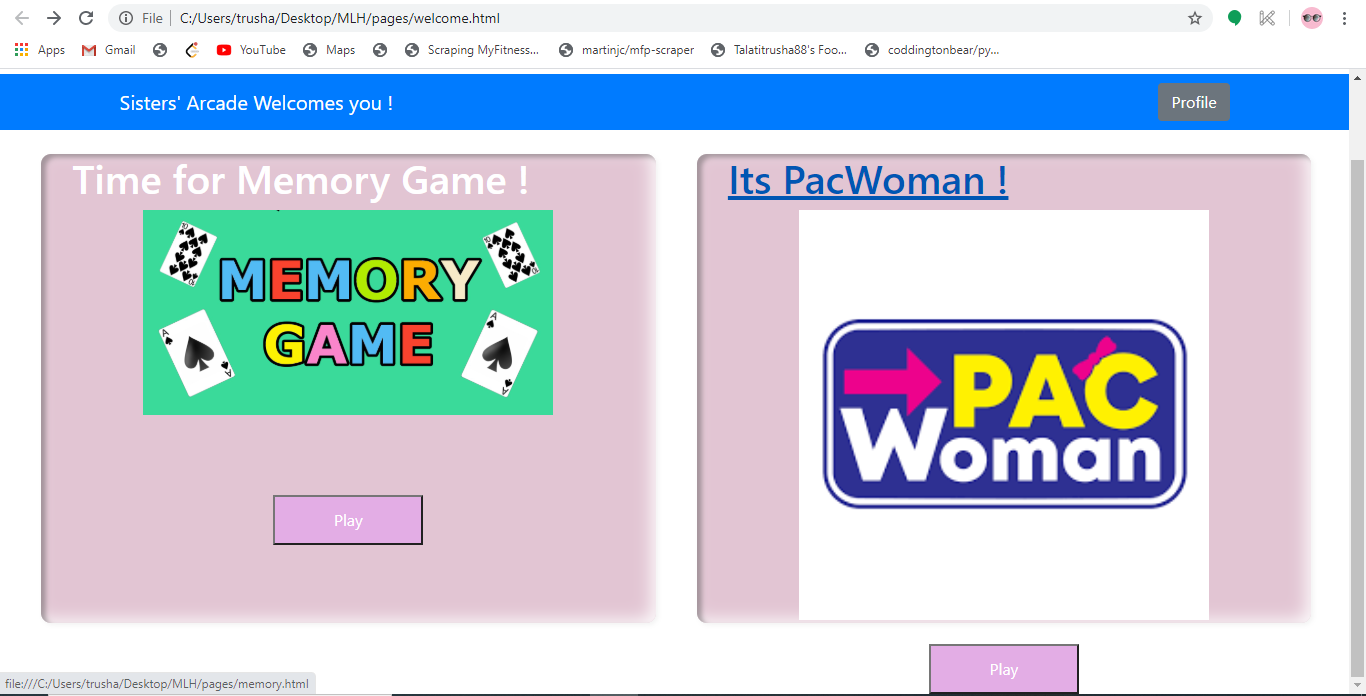This screenshot has height=696, width=1366.
Task: Open the Its PacWoman ! link heading
Action: coord(868,180)
